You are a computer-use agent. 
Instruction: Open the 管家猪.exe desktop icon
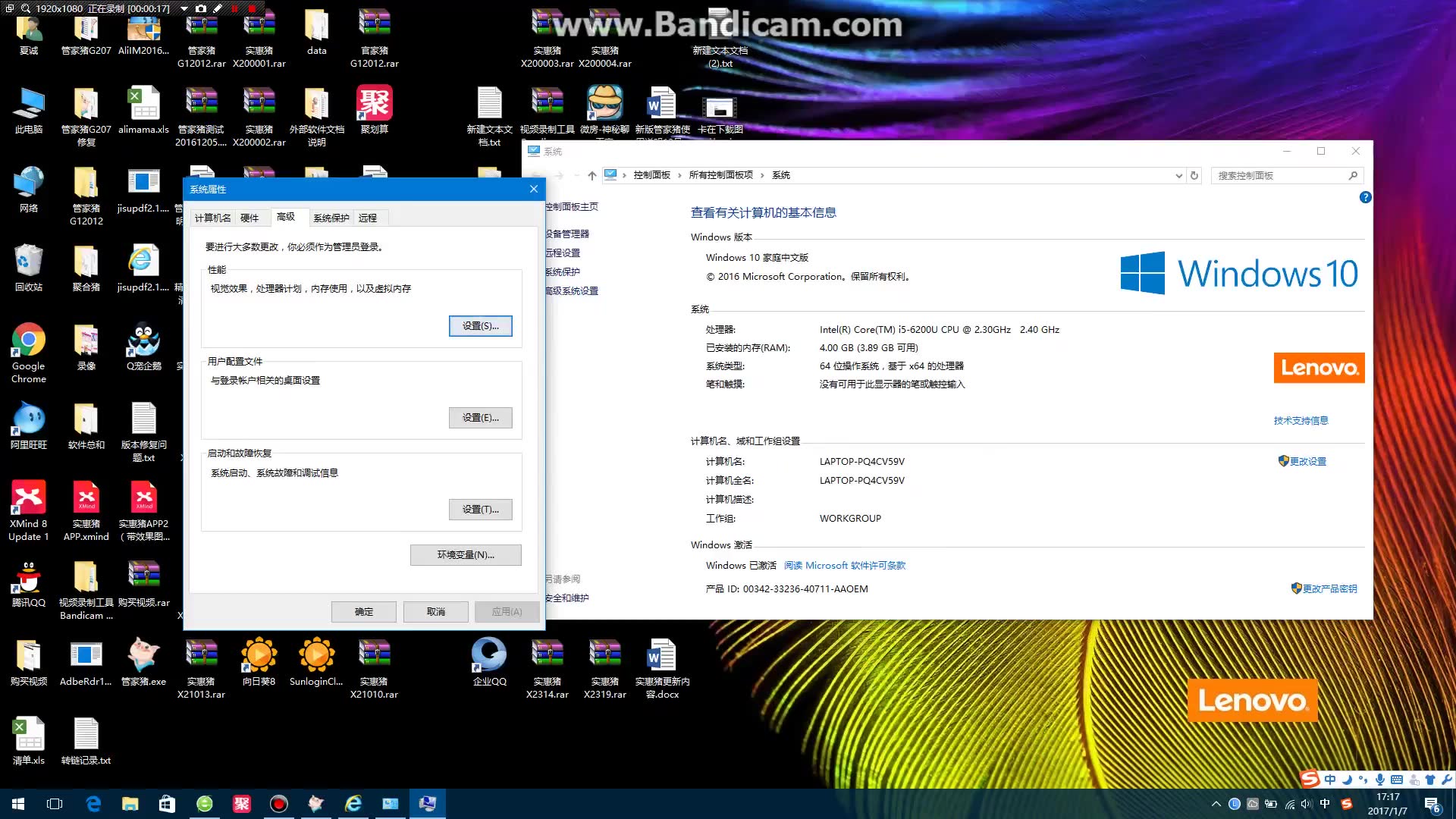143,662
